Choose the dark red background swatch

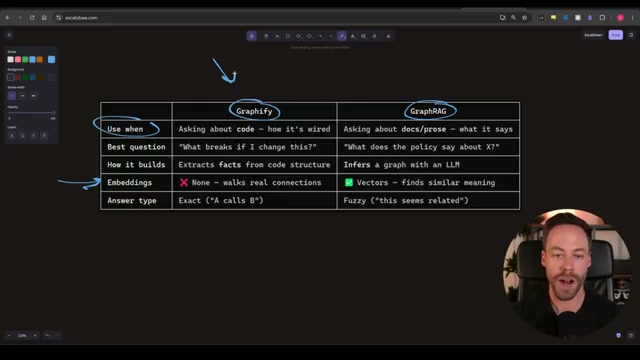(18, 77)
